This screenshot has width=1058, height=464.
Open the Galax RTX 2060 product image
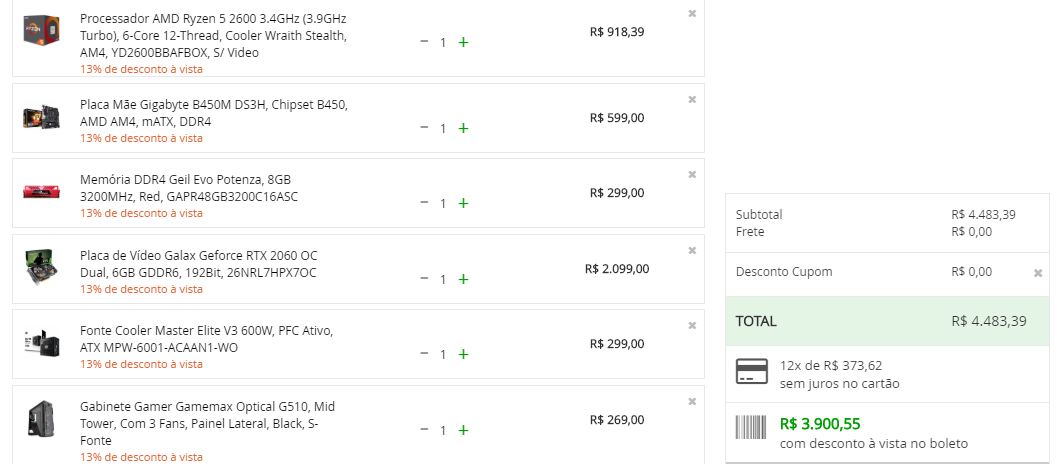[x=42, y=268]
